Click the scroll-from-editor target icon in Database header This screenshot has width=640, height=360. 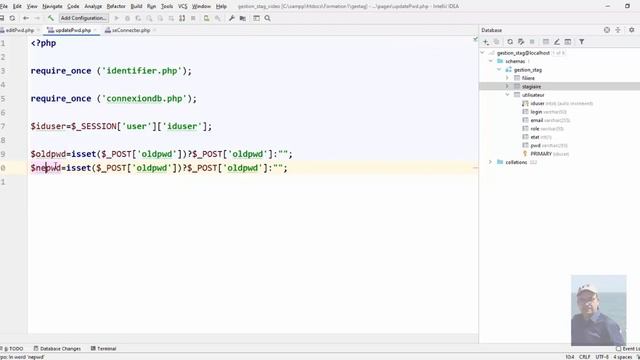607,30
